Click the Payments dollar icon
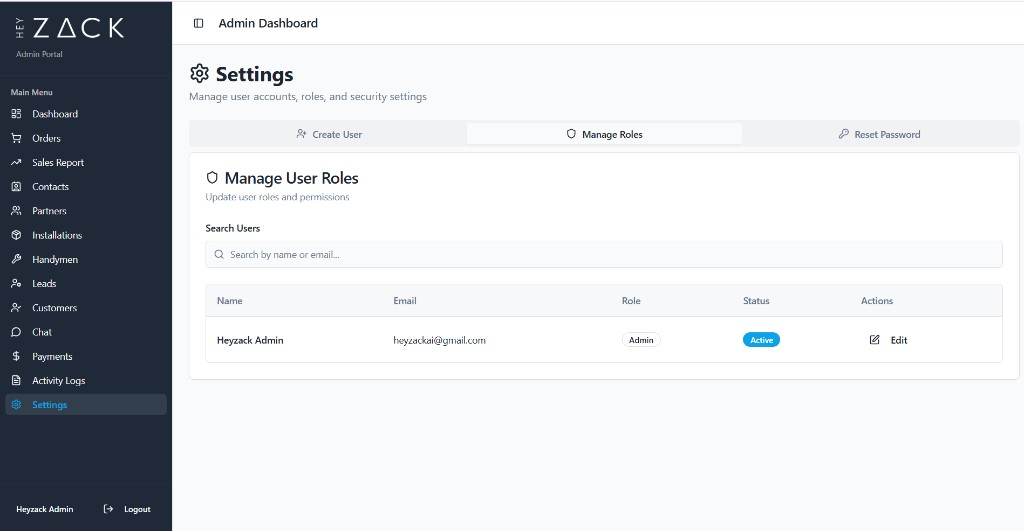 (x=16, y=356)
